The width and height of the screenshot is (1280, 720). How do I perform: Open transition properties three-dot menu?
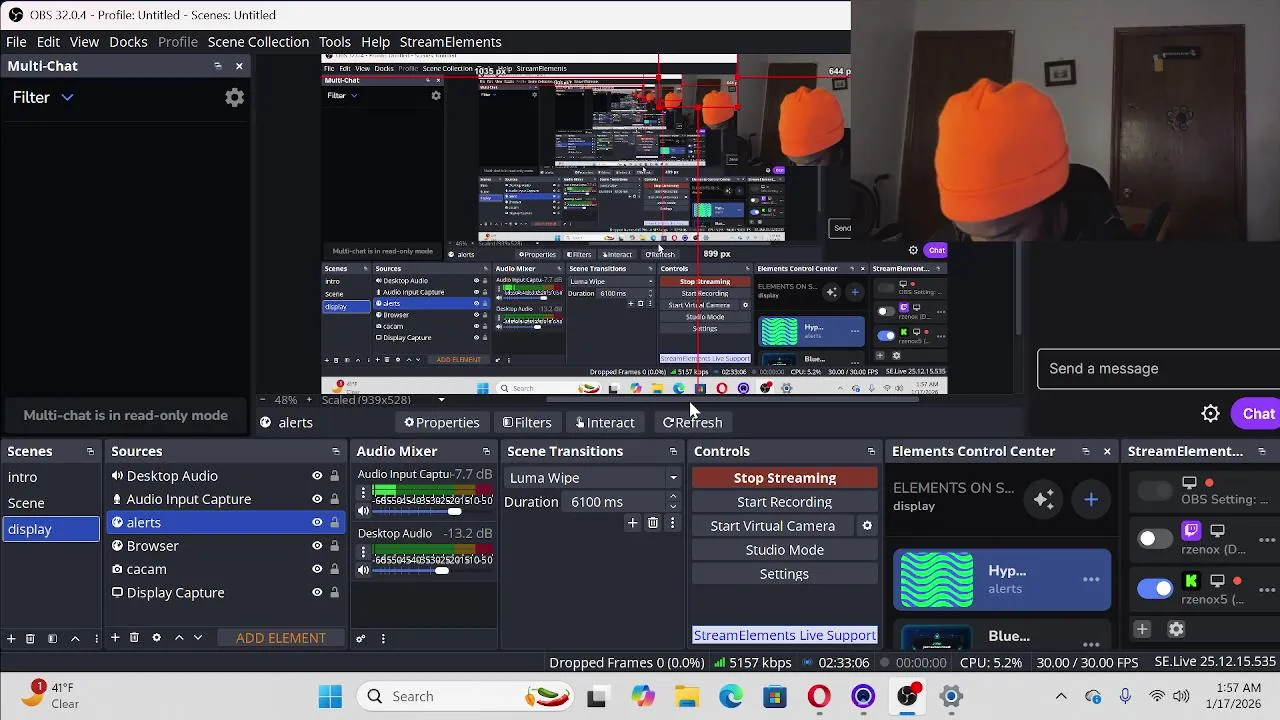pos(672,523)
